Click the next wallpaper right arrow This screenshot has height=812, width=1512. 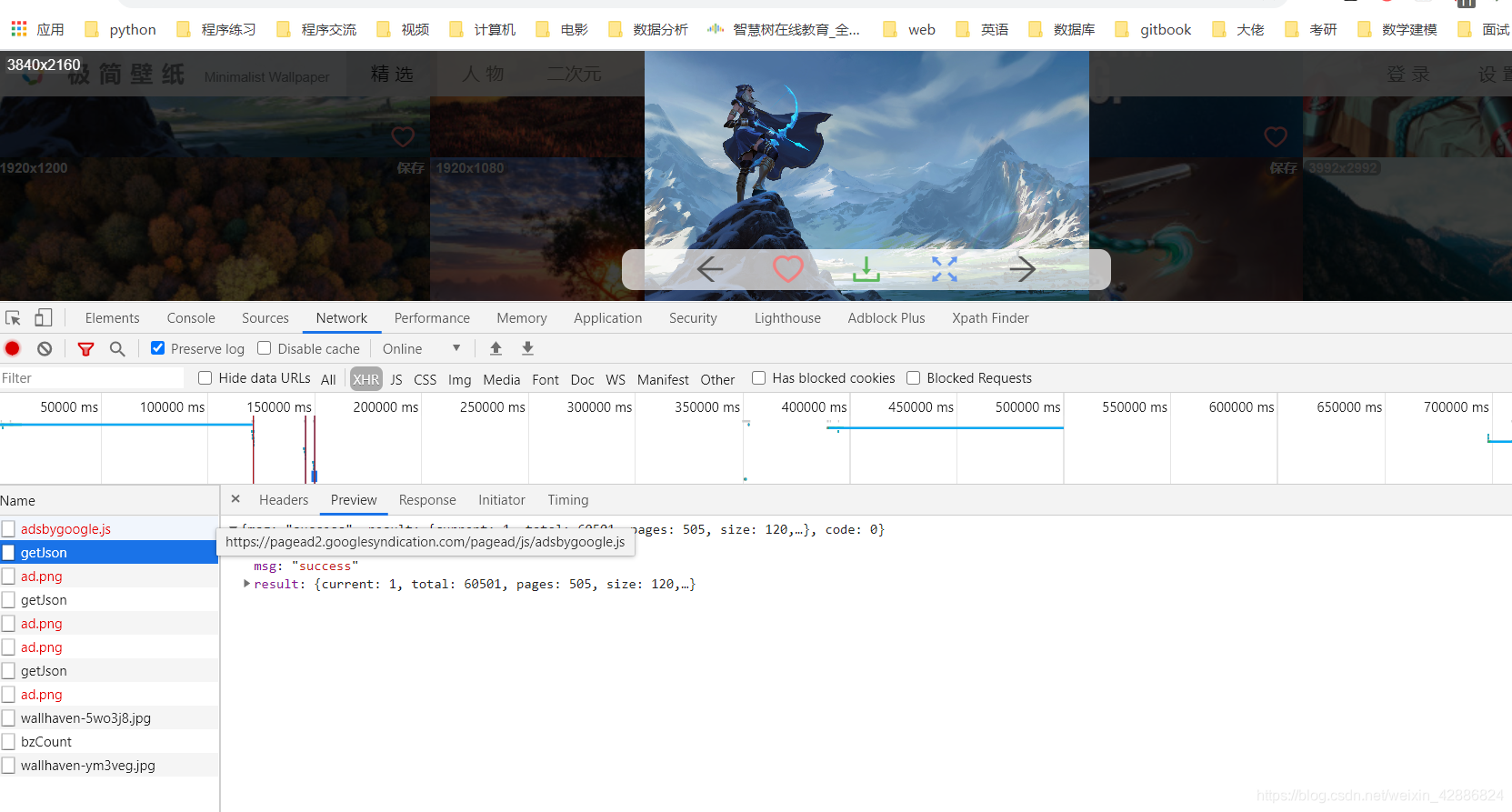[x=1023, y=269]
